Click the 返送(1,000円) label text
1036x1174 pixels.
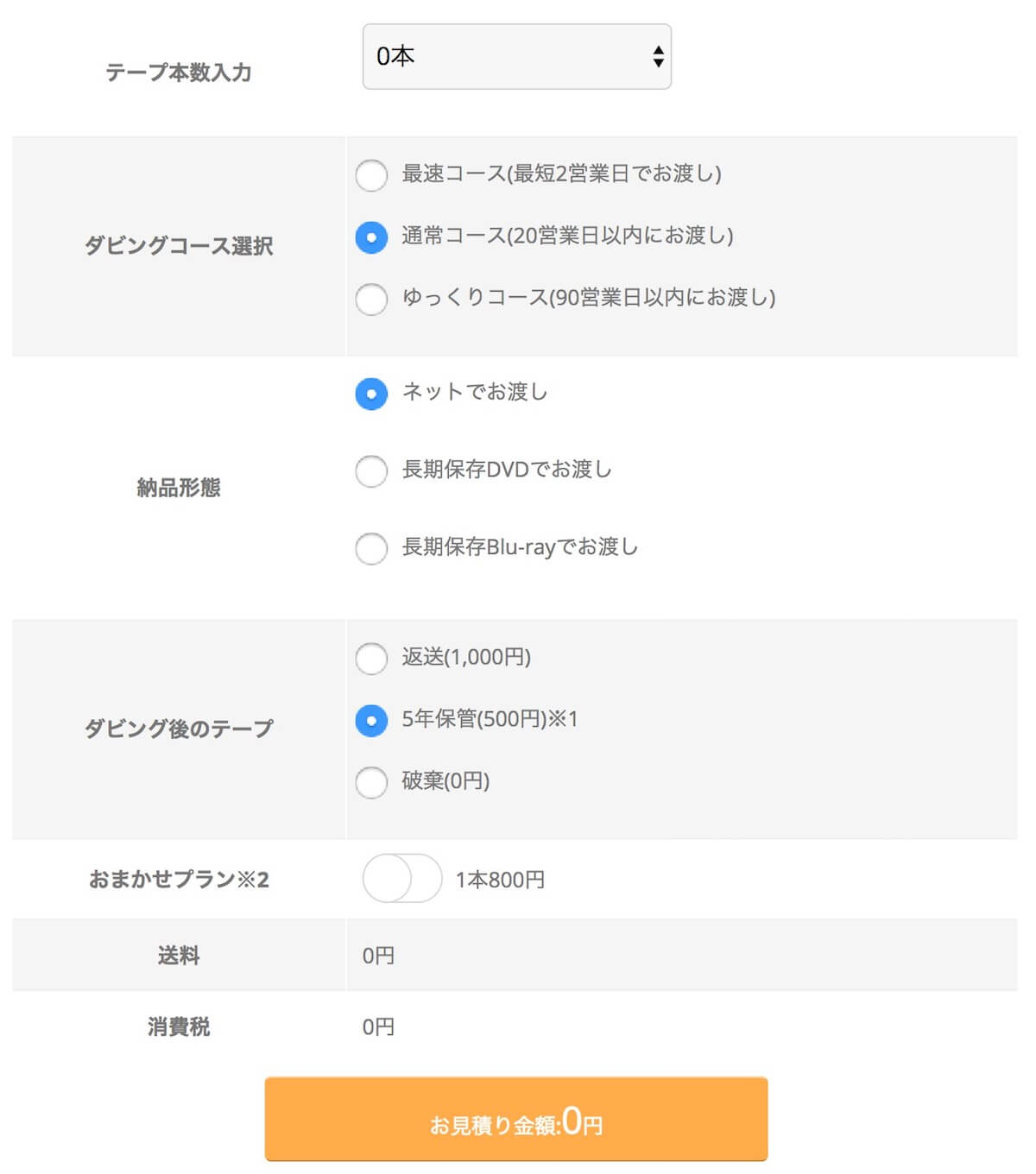coord(466,657)
